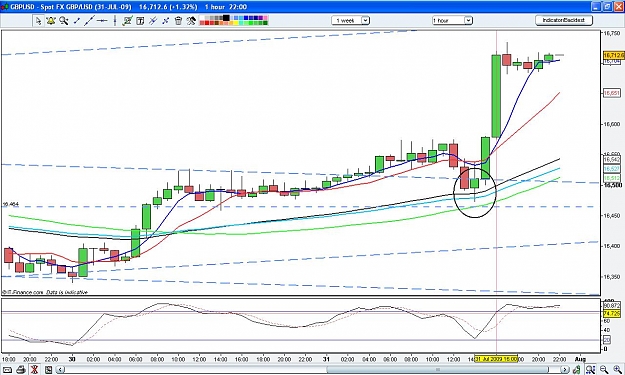Viewport: 625px width, 375px height.
Task: Click the zoom-to-fit magnifier icon
Action: click(x=590, y=369)
